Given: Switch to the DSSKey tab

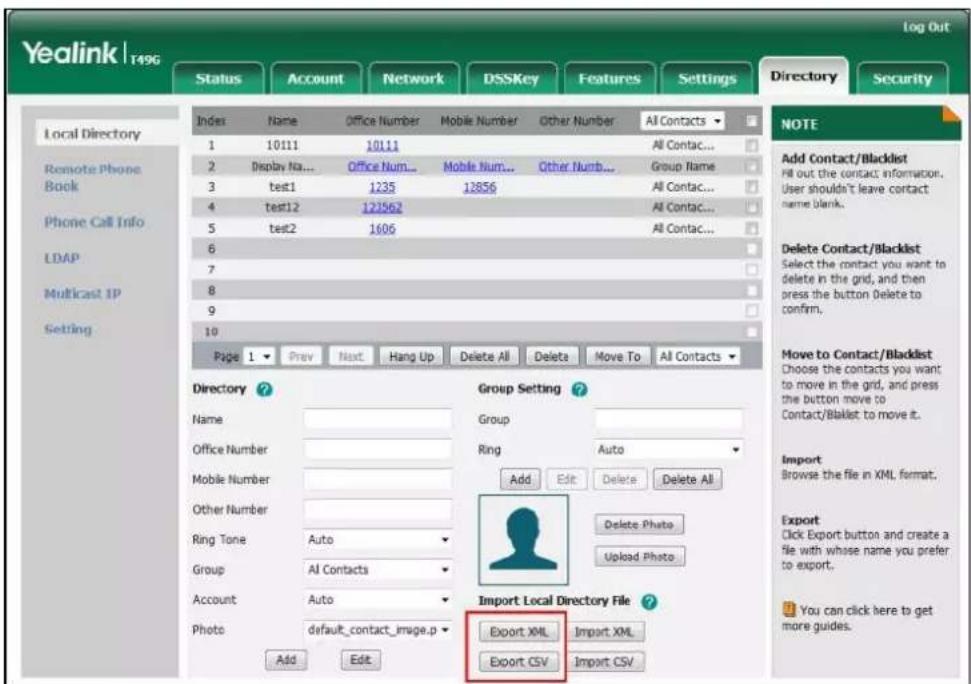Looking at the screenshot, I should click(511, 79).
